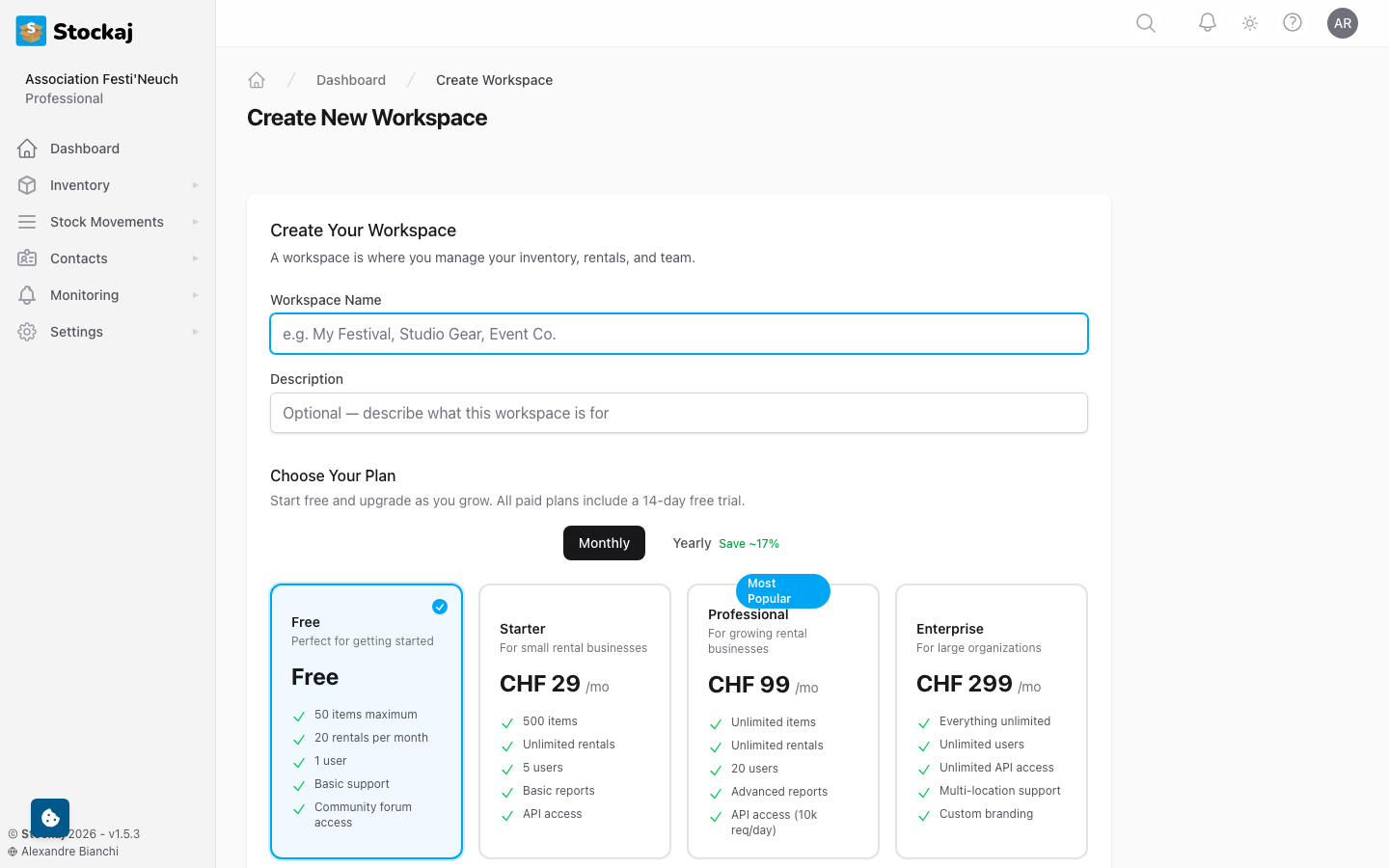The width and height of the screenshot is (1389, 868).
Task: Open the search icon in header
Action: [1146, 23]
